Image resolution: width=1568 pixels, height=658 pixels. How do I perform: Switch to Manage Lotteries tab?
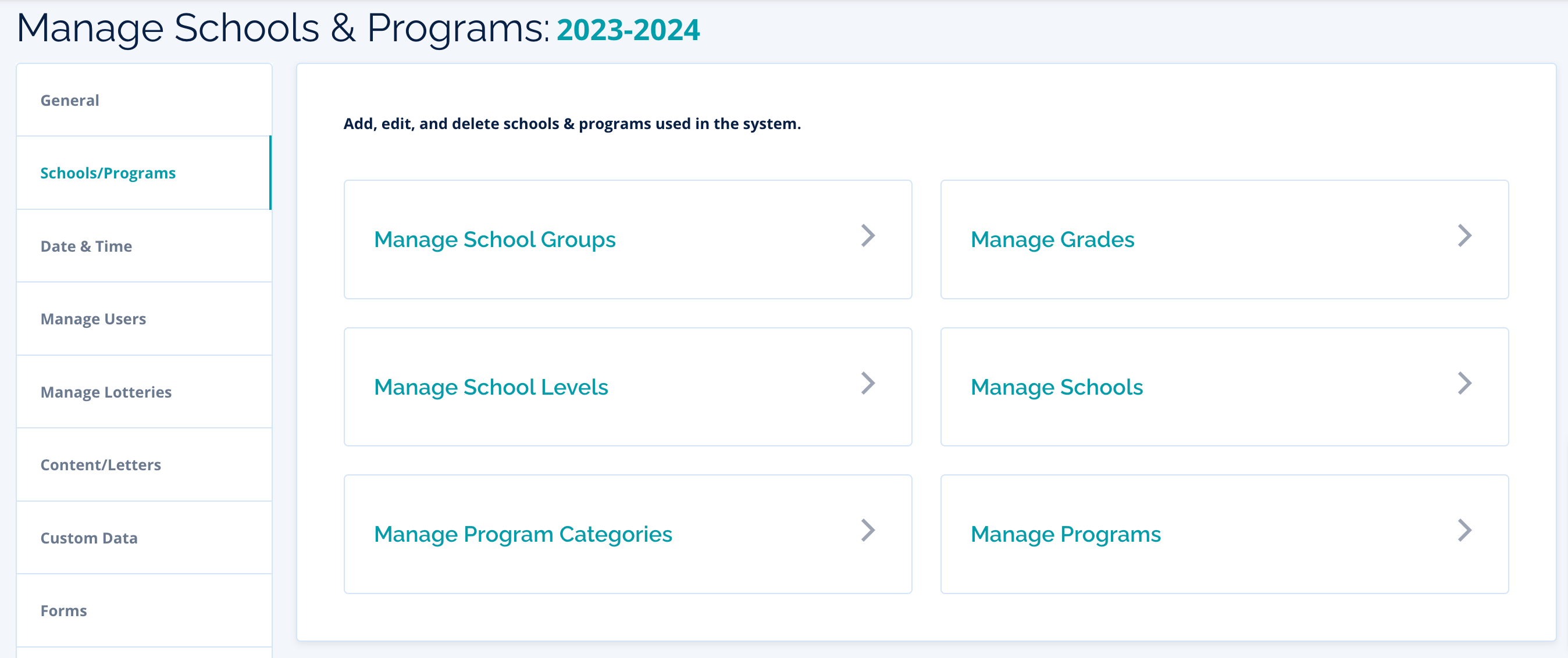pyautogui.click(x=106, y=392)
